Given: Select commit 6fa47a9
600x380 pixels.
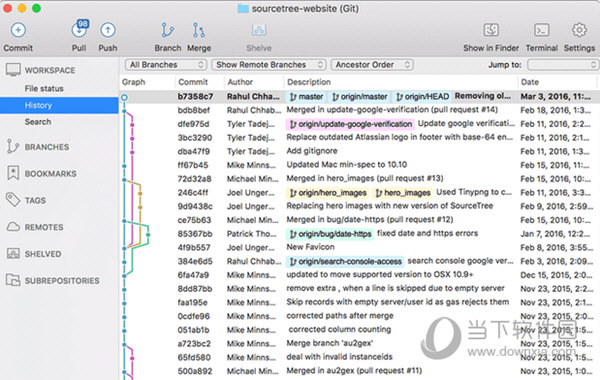Looking at the screenshot, I should (359, 275).
